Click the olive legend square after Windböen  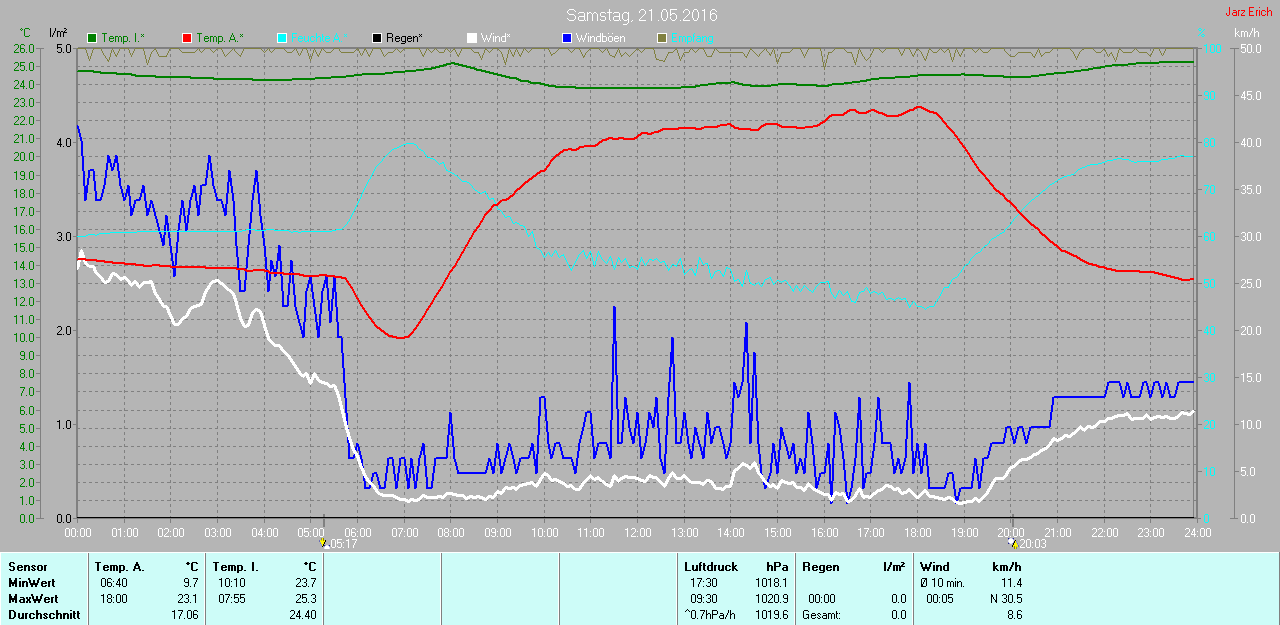coord(661,38)
